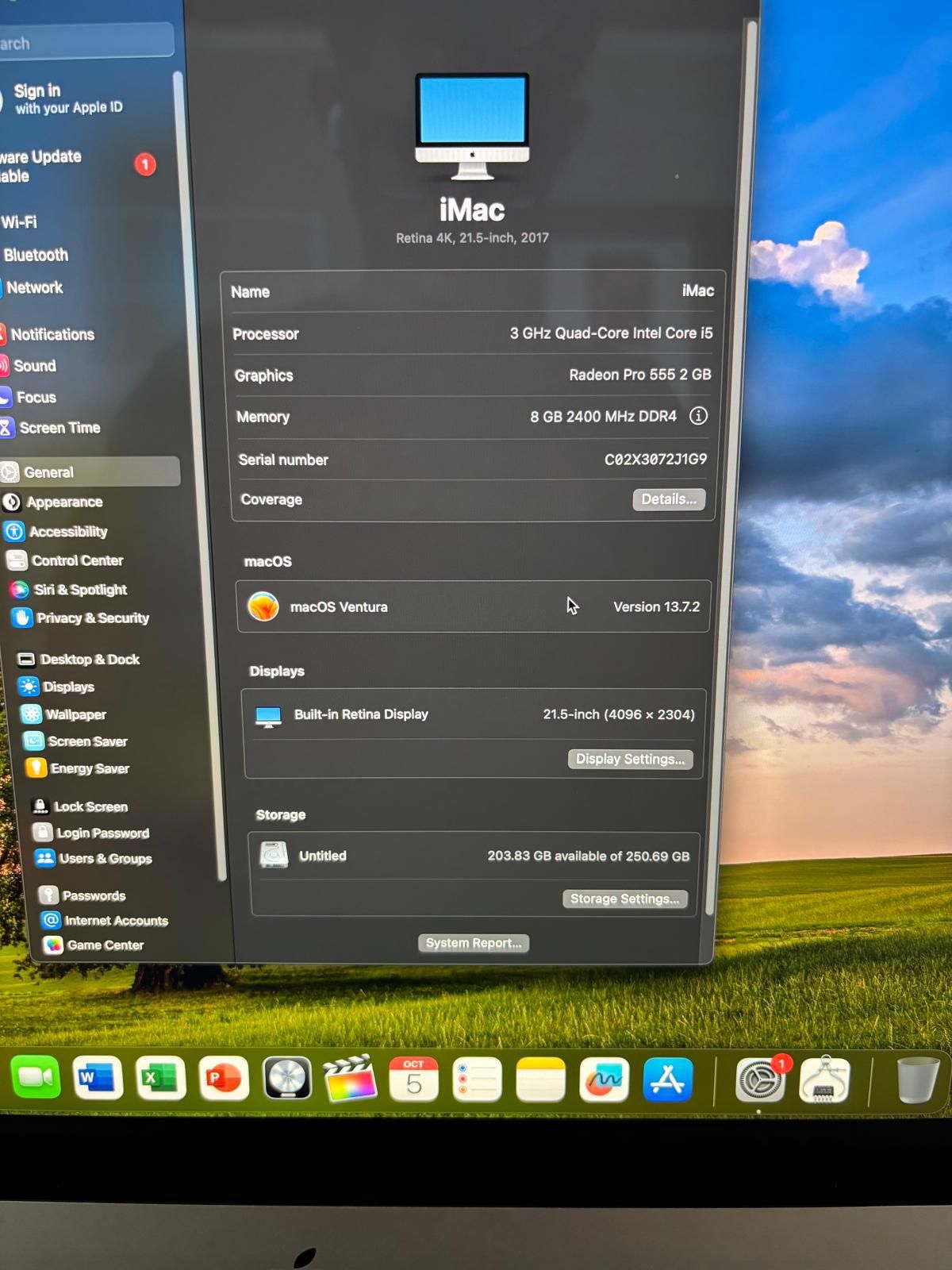Viewport: 952px width, 1270px height.
Task: Open FaceTime from the Dock
Action: coord(36,1077)
